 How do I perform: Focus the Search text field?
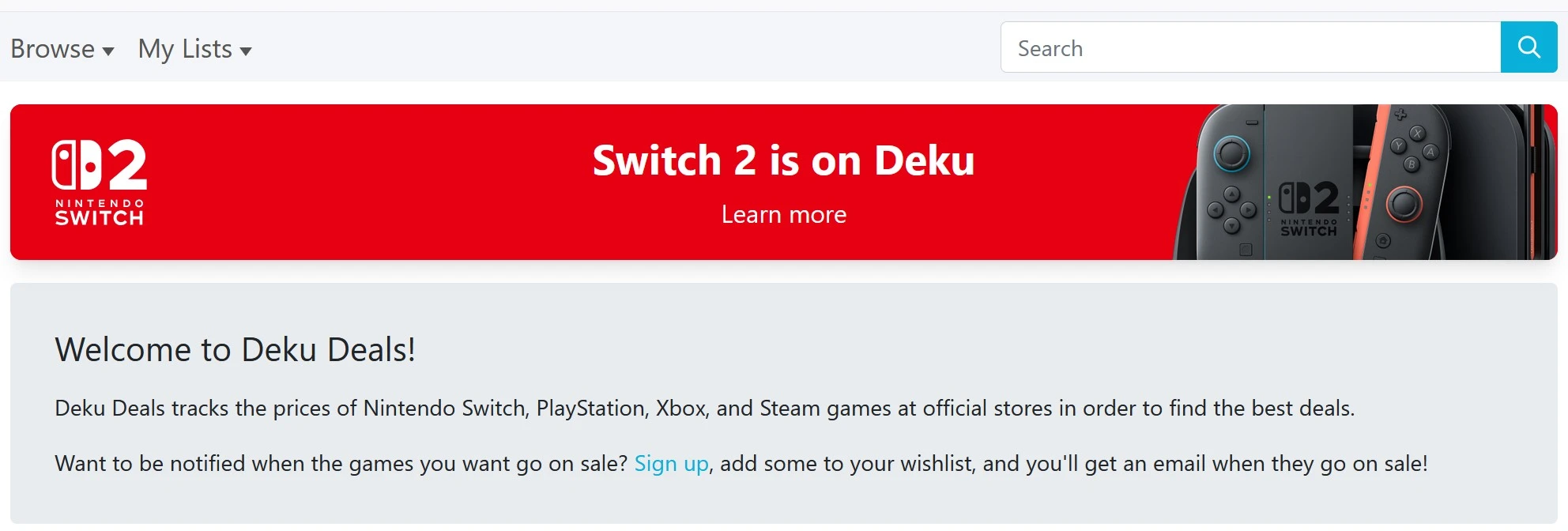1250,47
